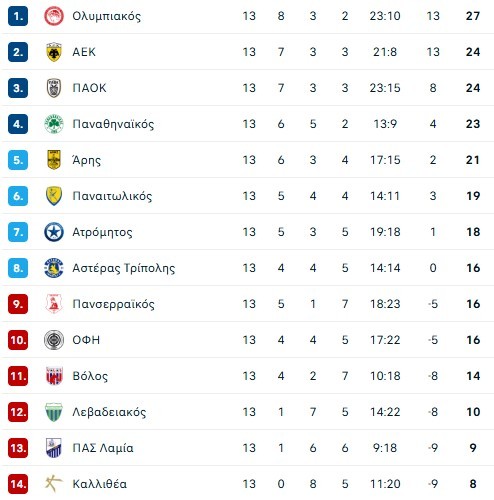Open the Καλλιθέα team name link

(x=100, y=484)
